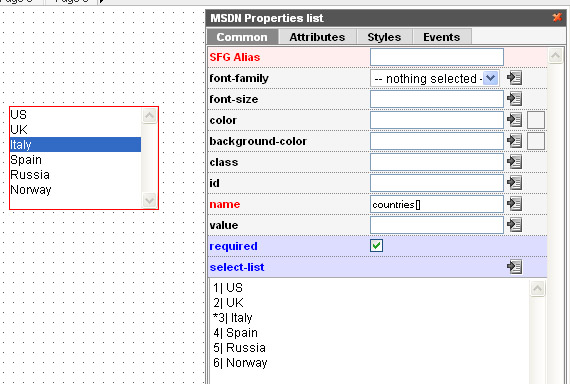
Task: Uncheck the required checkbox
Action: [x=377, y=246]
